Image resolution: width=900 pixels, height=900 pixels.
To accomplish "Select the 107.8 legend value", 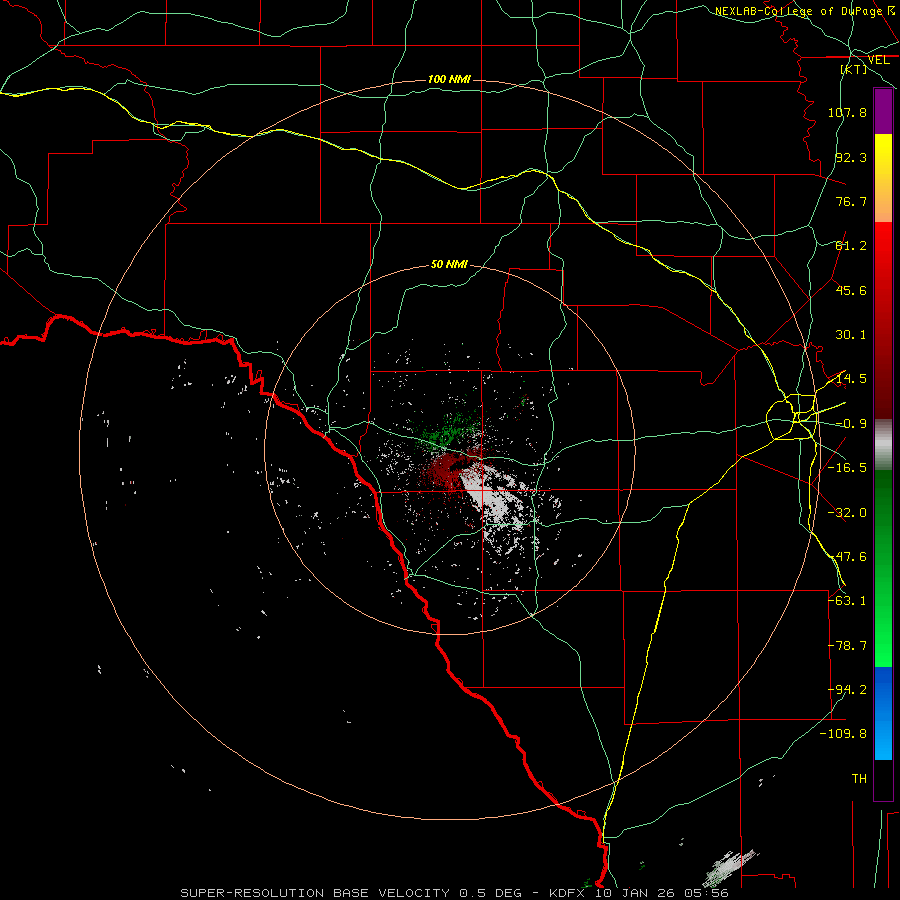I will pyautogui.click(x=847, y=112).
